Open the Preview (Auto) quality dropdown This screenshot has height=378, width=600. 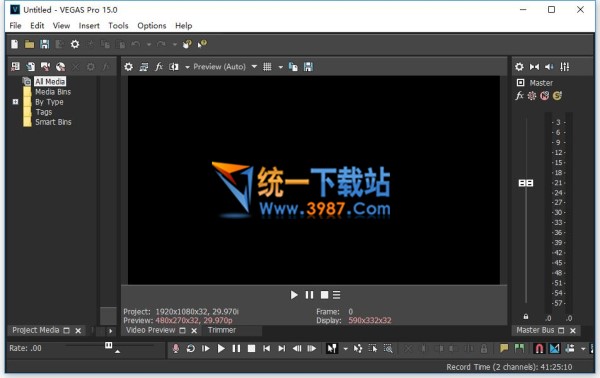(x=254, y=67)
